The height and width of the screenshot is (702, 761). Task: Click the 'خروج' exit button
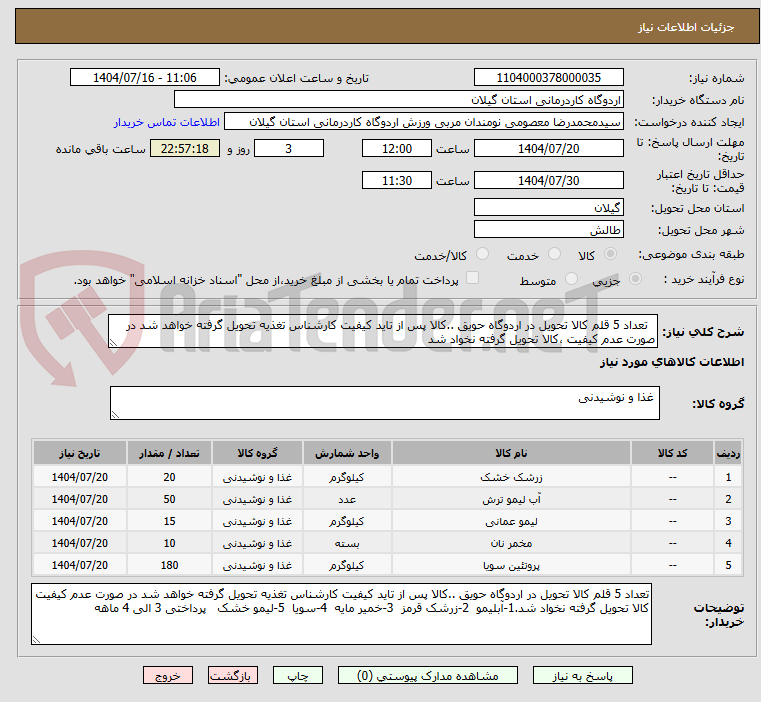tap(168, 676)
